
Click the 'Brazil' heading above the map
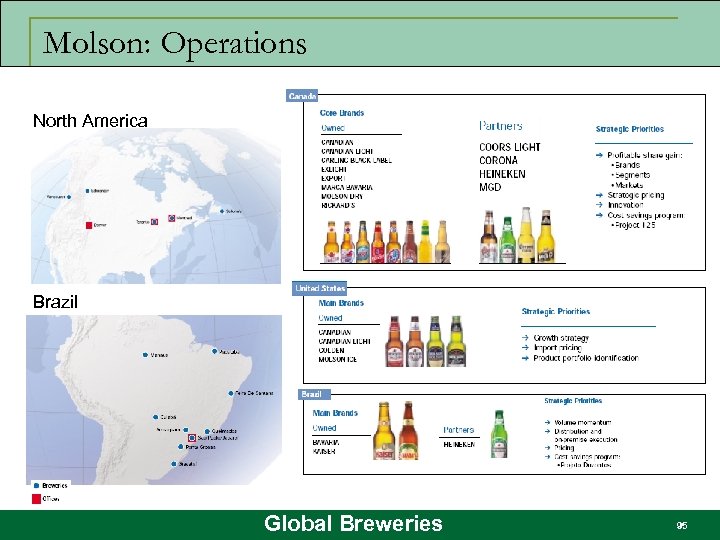(x=55, y=302)
